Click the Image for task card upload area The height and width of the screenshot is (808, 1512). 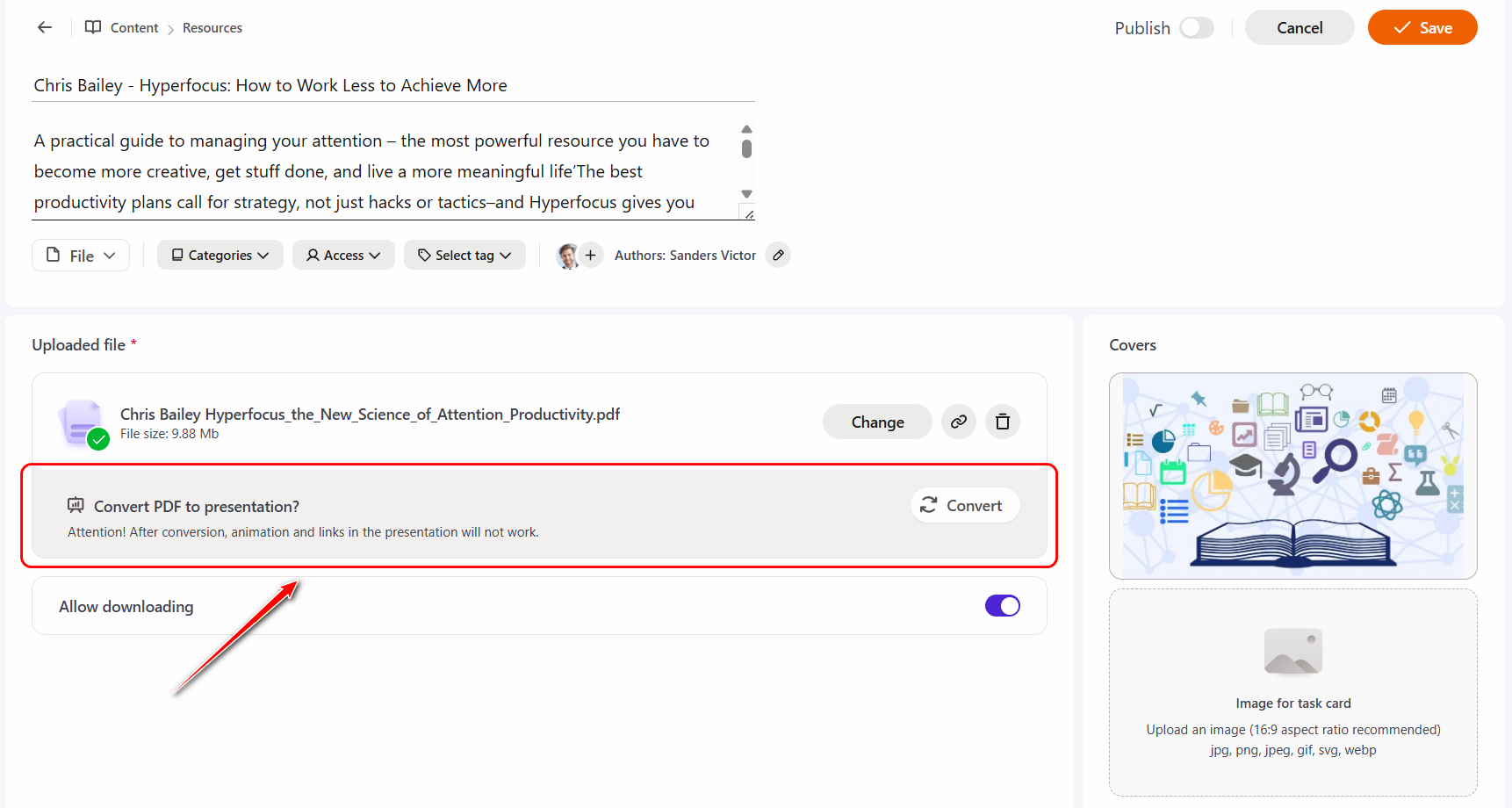pos(1293,692)
